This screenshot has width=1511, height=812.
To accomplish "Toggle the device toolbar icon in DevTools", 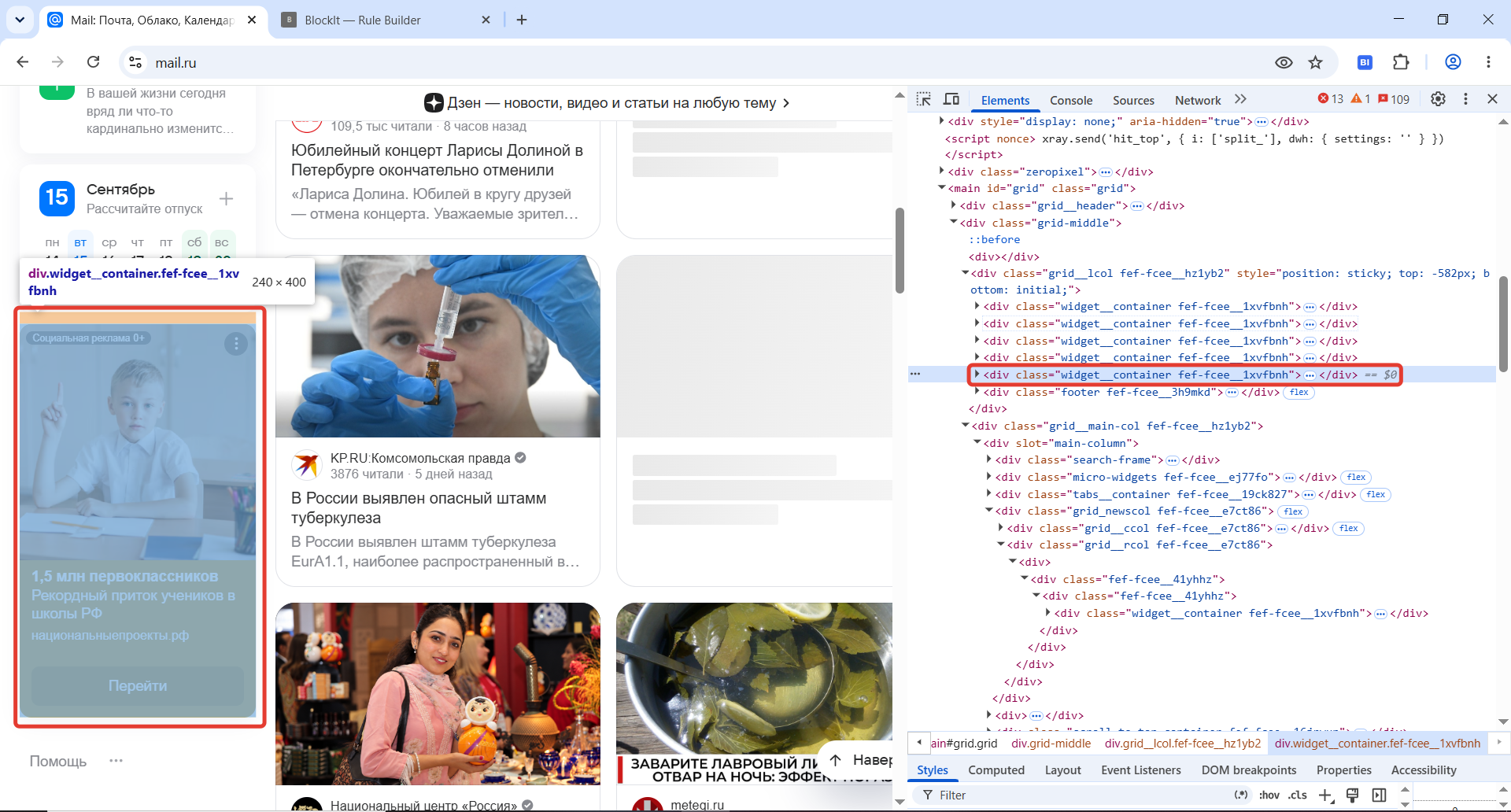I will coord(951,99).
